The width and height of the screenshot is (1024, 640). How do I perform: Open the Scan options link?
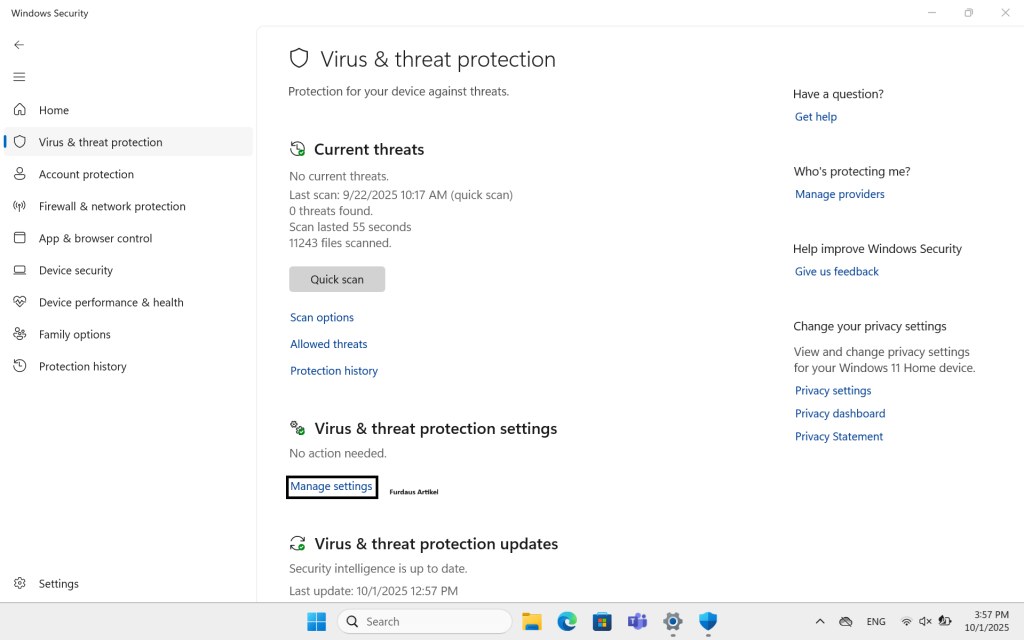(322, 317)
